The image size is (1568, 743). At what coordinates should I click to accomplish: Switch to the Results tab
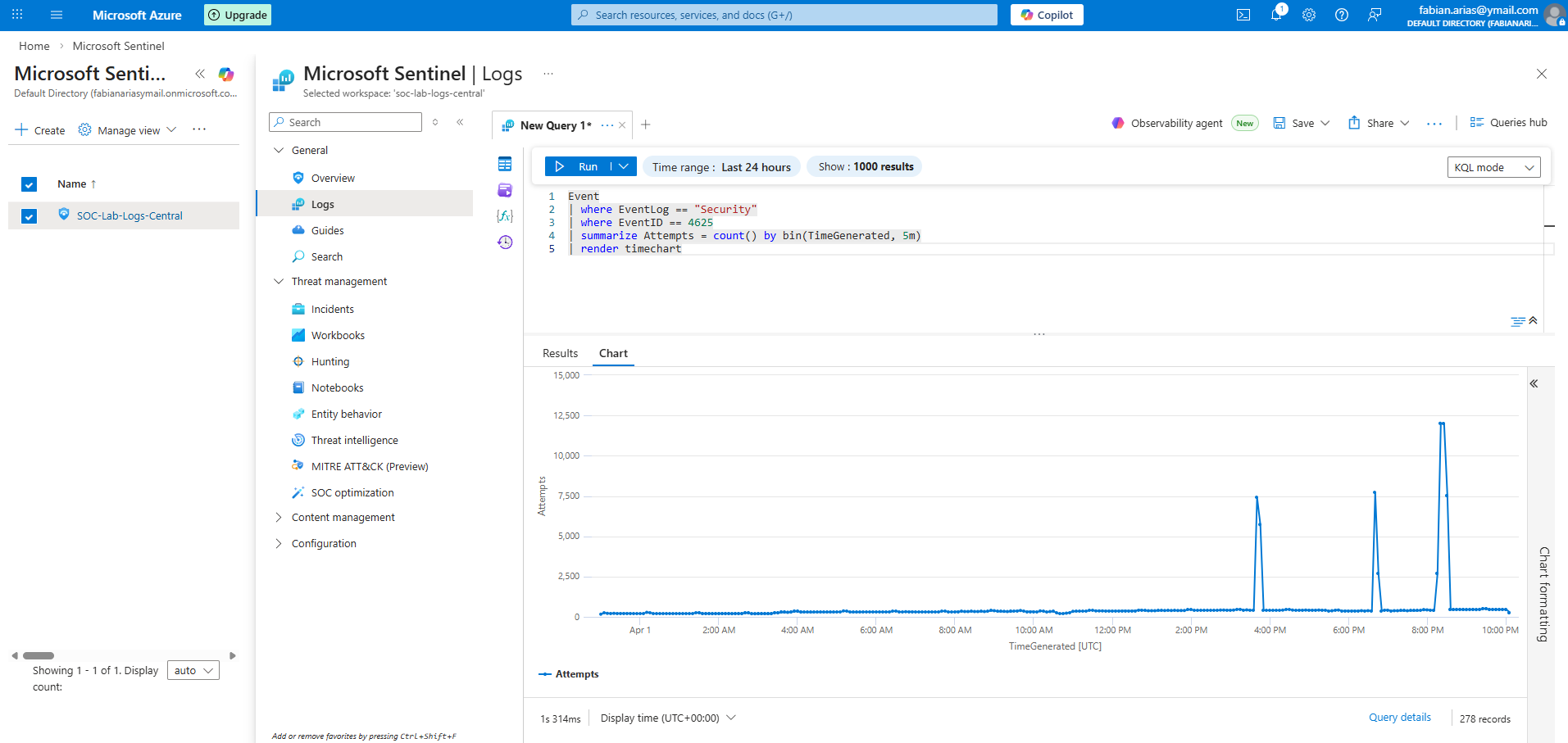tap(560, 354)
